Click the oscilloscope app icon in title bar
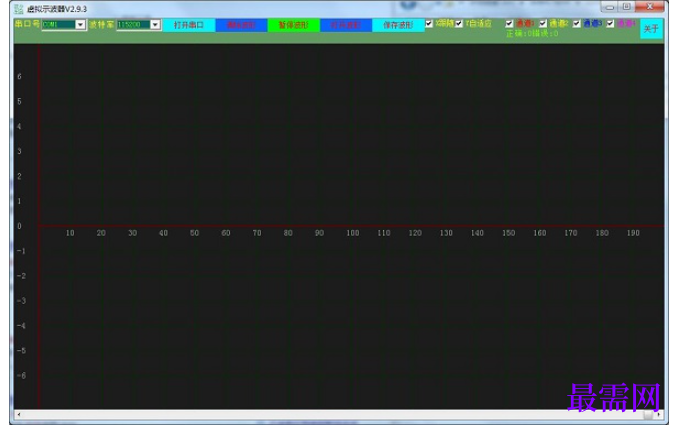 19,9
